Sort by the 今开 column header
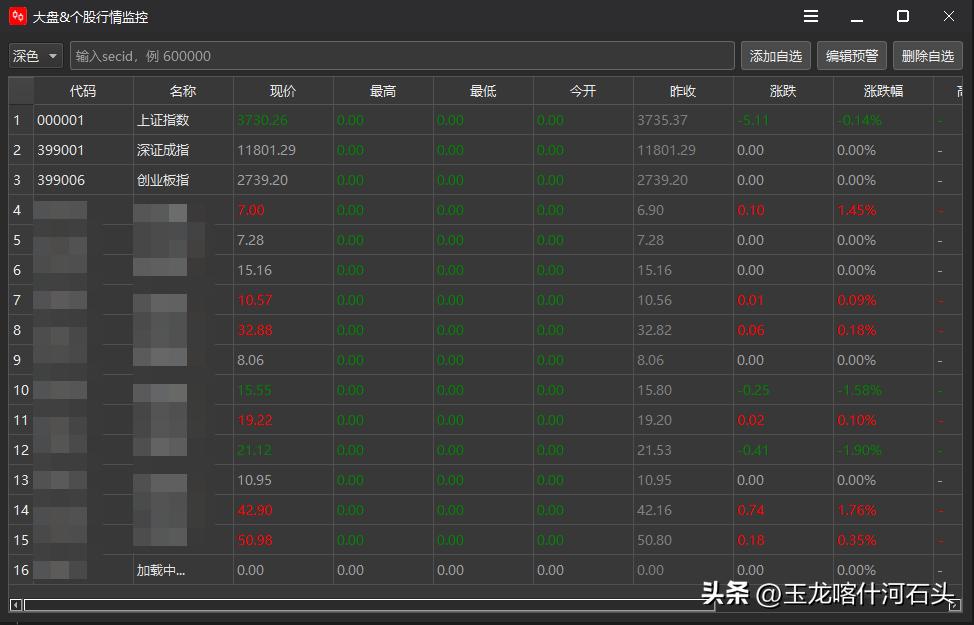Image resolution: width=974 pixels, height=625 pixels. tap(583, 91)
